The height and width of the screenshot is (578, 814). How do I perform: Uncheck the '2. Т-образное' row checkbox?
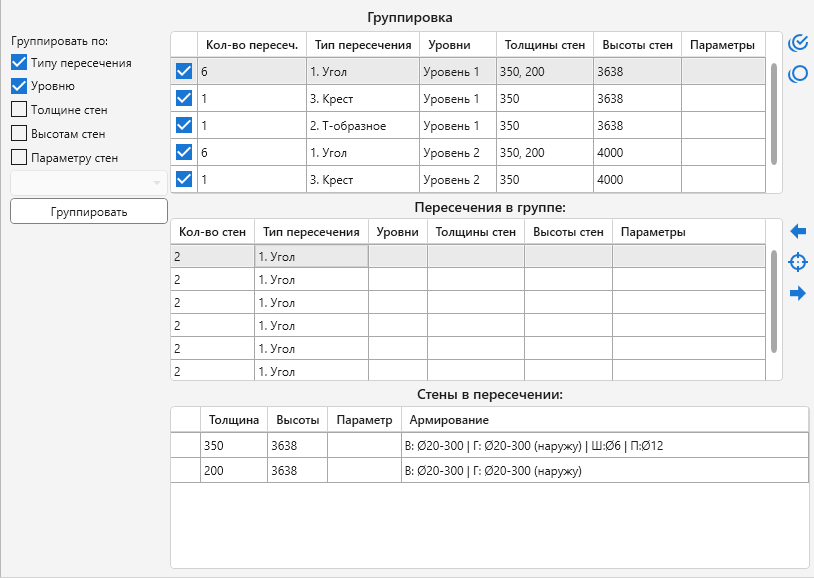pos(184,126)
